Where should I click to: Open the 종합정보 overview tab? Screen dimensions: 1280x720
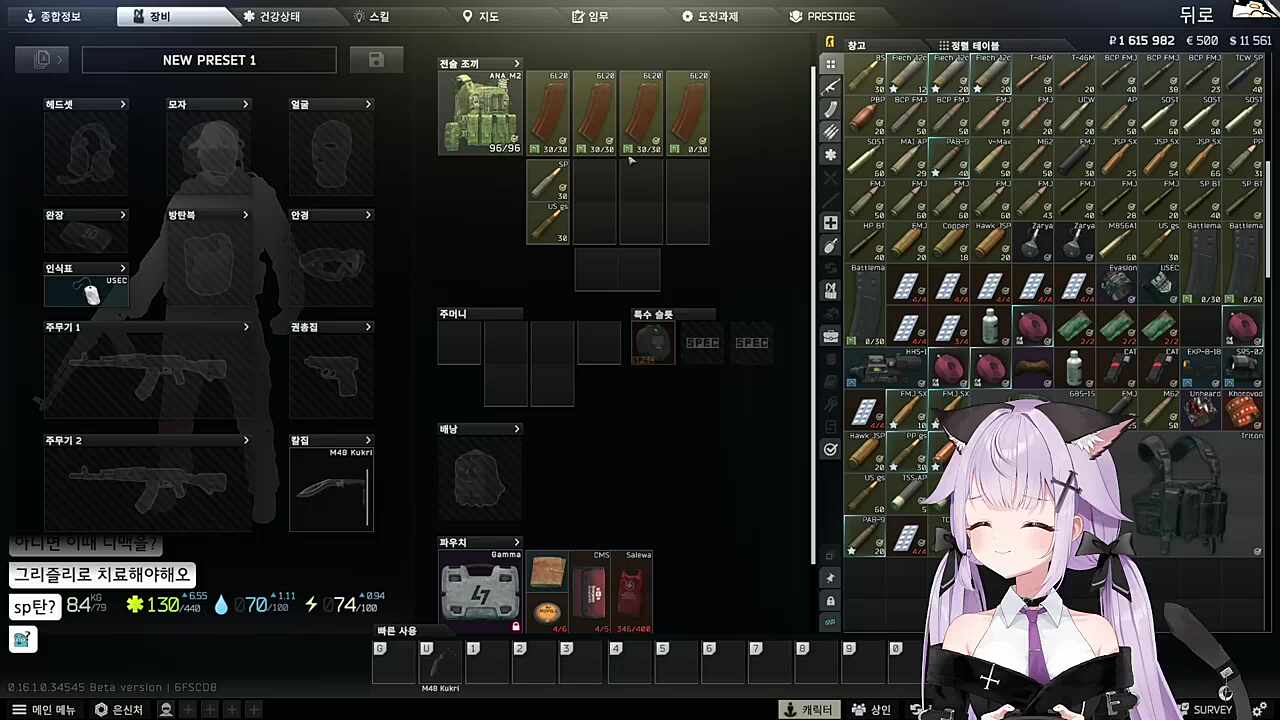(53, 16)
